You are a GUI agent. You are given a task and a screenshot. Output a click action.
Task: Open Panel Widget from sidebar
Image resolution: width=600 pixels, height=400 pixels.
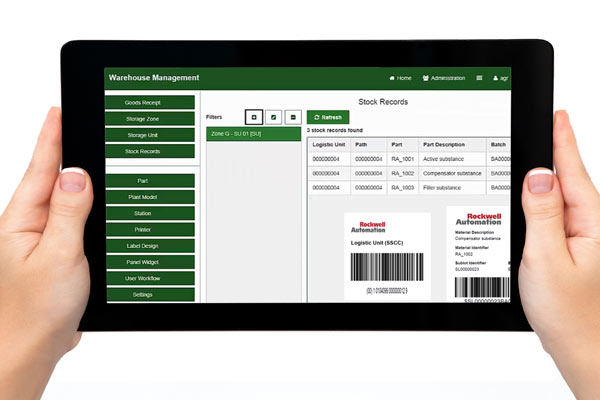click(150, 262)
